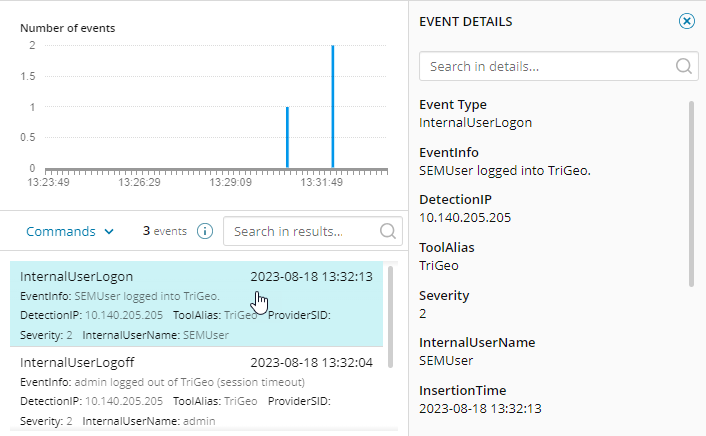706x436 pixels.
Task: Click the info icon beside events count
Action: click(x=205, y=231)
